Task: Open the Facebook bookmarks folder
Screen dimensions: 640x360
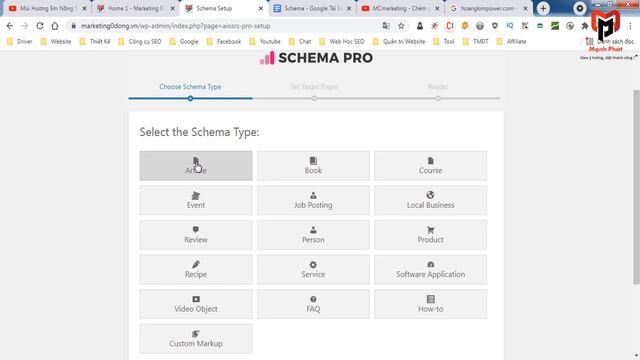Action: pos(224,41)
